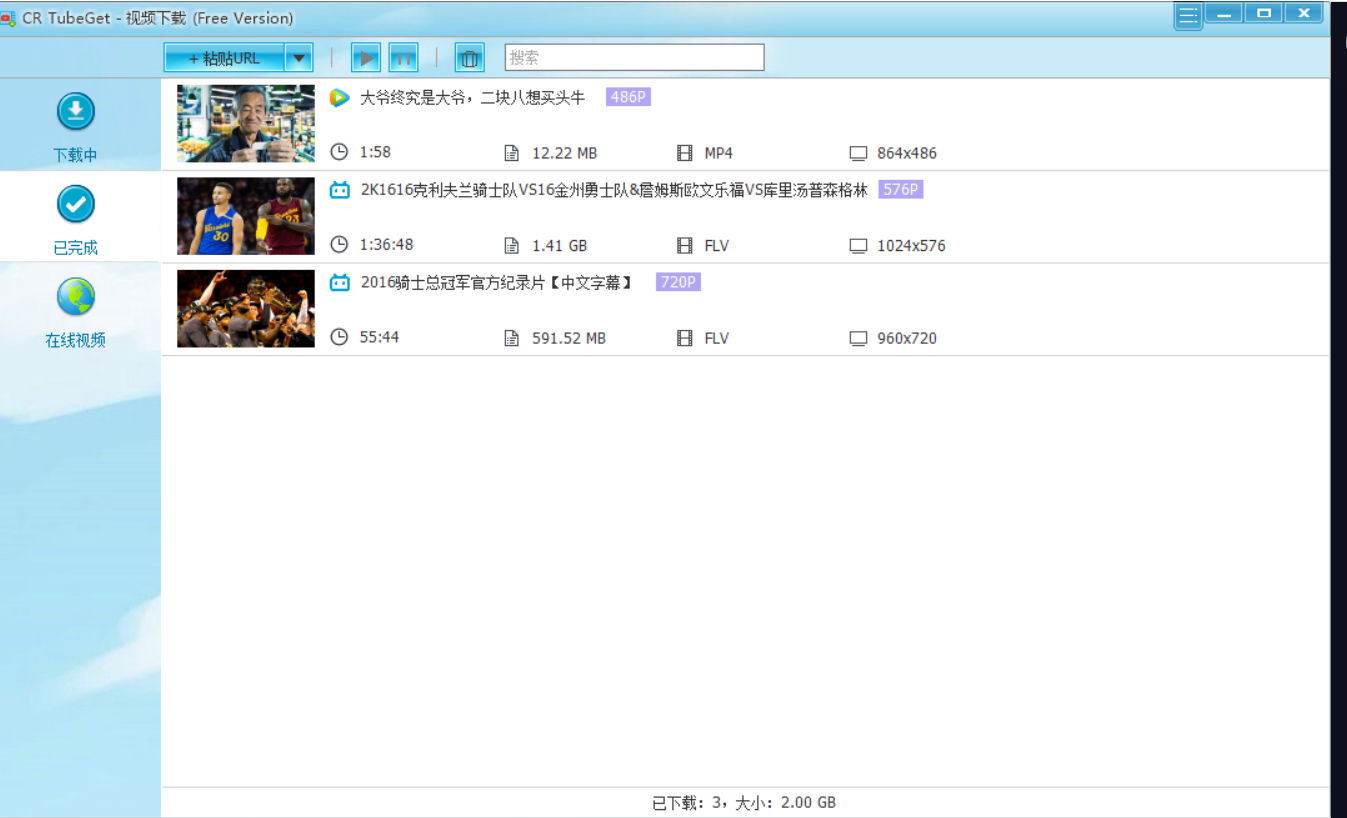Click the Cavaliers vs Warriors video thumbnail

tap(246, 216)
